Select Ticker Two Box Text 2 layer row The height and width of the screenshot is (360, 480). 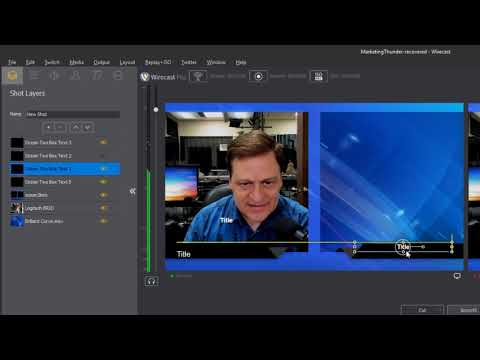coord(64,156)
